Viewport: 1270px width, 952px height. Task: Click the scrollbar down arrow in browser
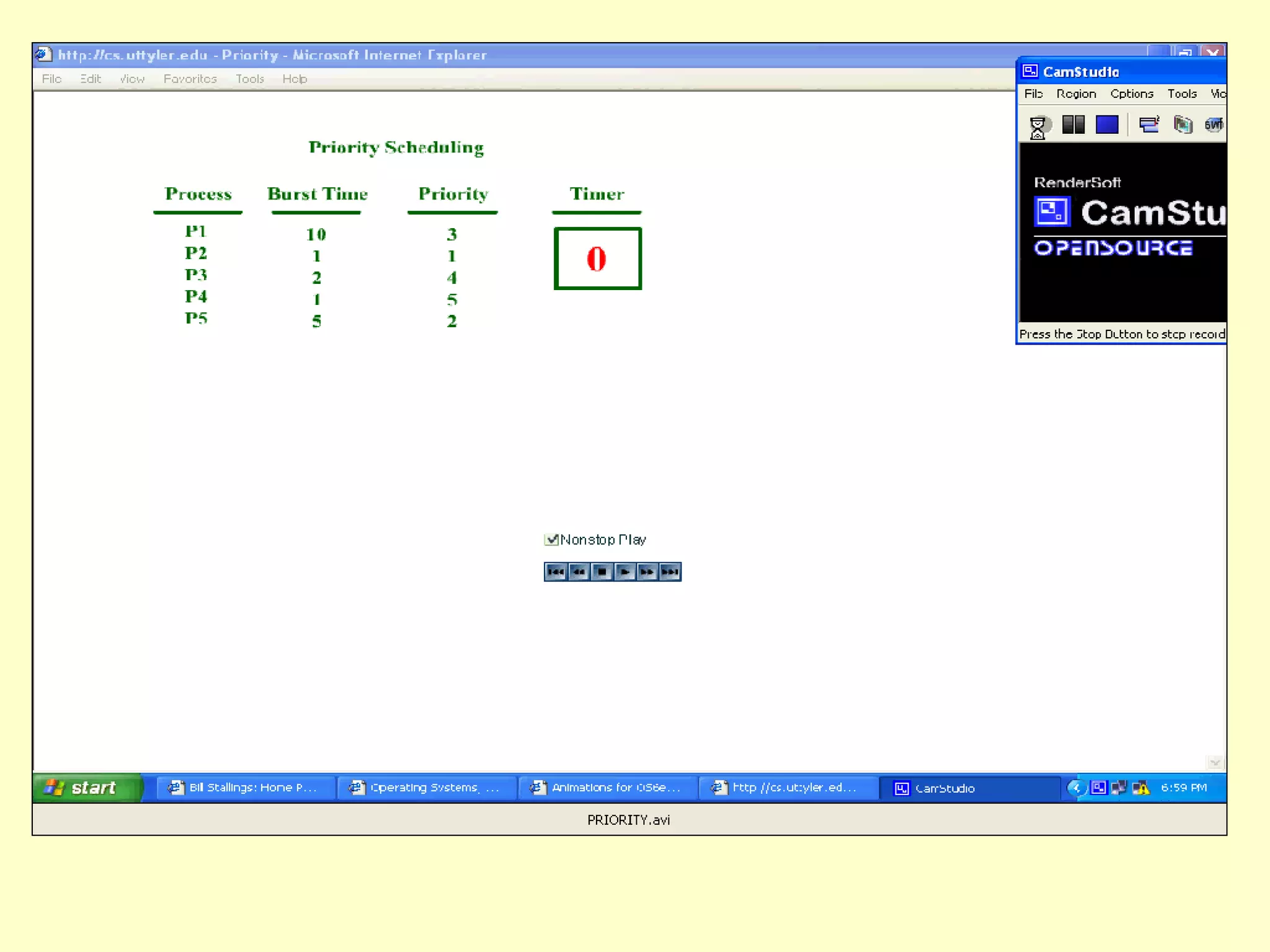click(x=1214, y=762)
